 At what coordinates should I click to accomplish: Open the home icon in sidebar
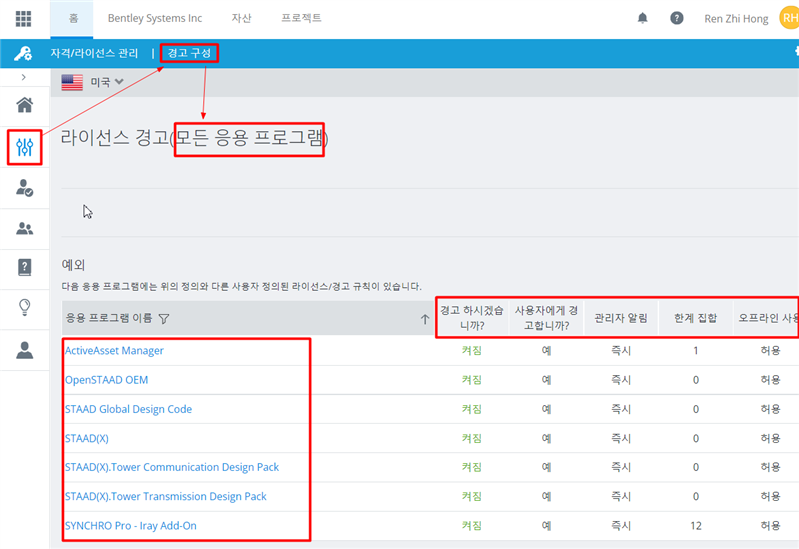[x=24, y=106]
